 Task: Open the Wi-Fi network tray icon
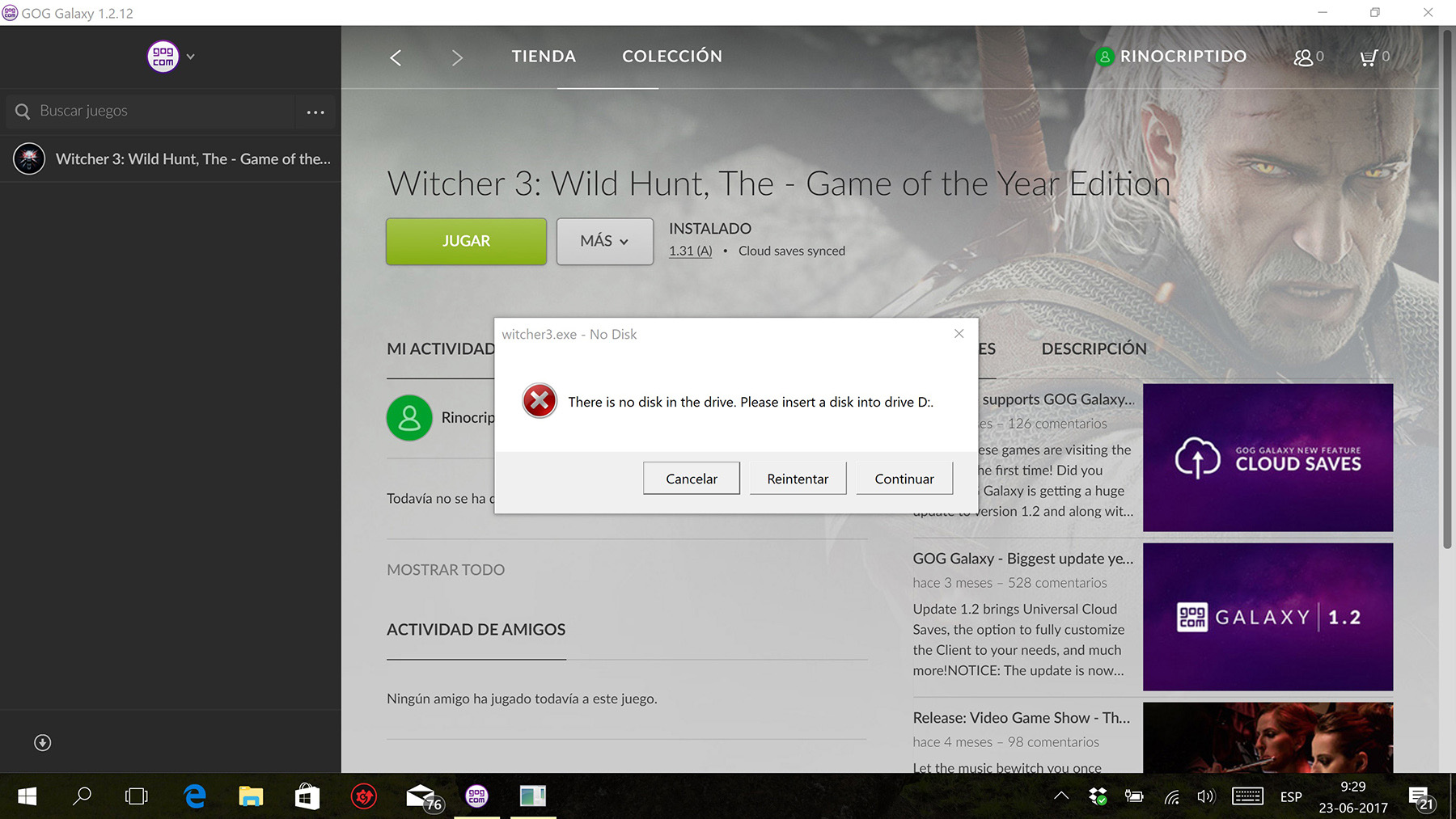pyautogui.click(x=1171, y=796)
